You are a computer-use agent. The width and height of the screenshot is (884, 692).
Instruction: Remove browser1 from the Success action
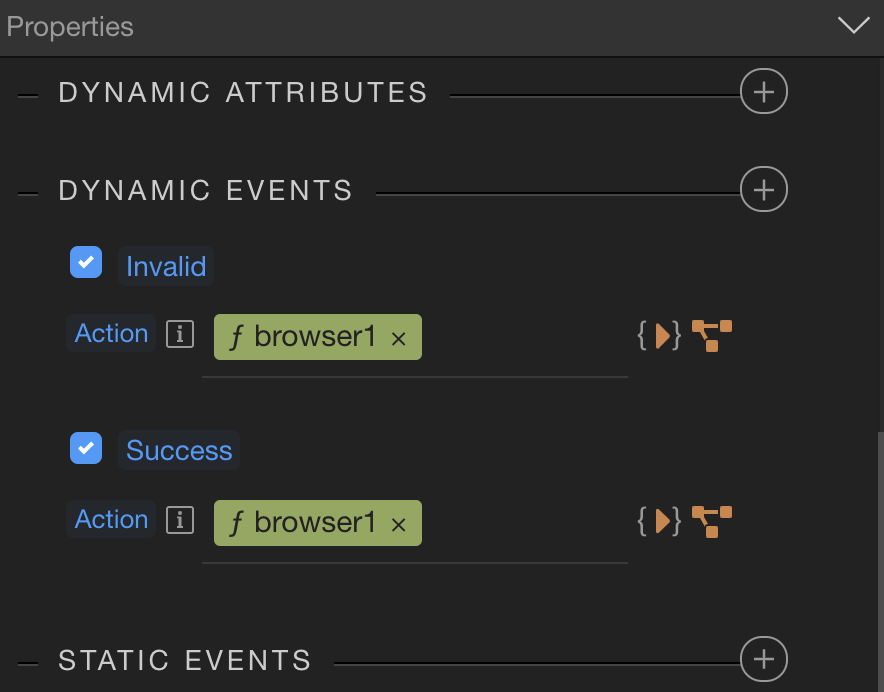coord(399,525)
